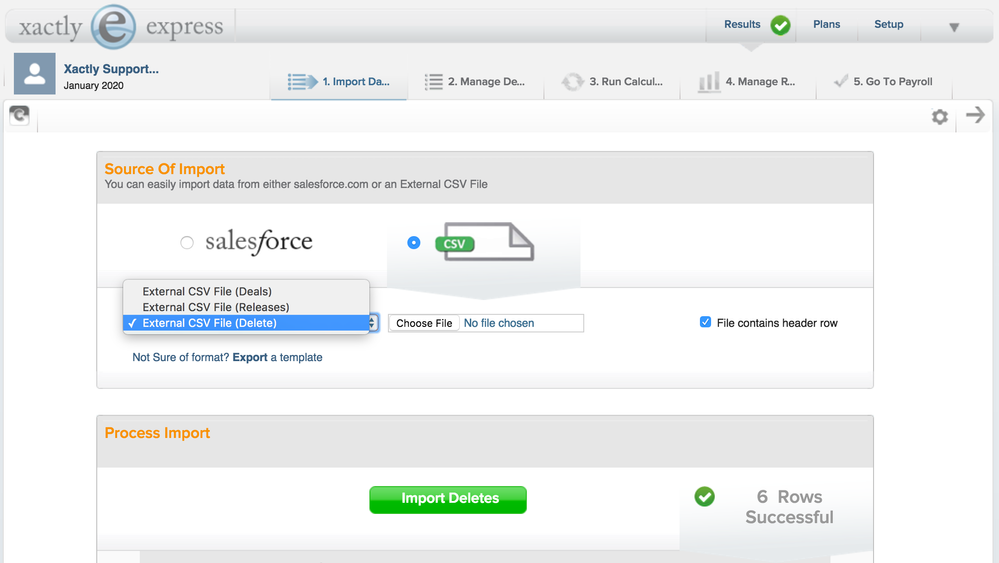
Task: Uncheck File contains header row checkbox
Action: pos(705,322)
